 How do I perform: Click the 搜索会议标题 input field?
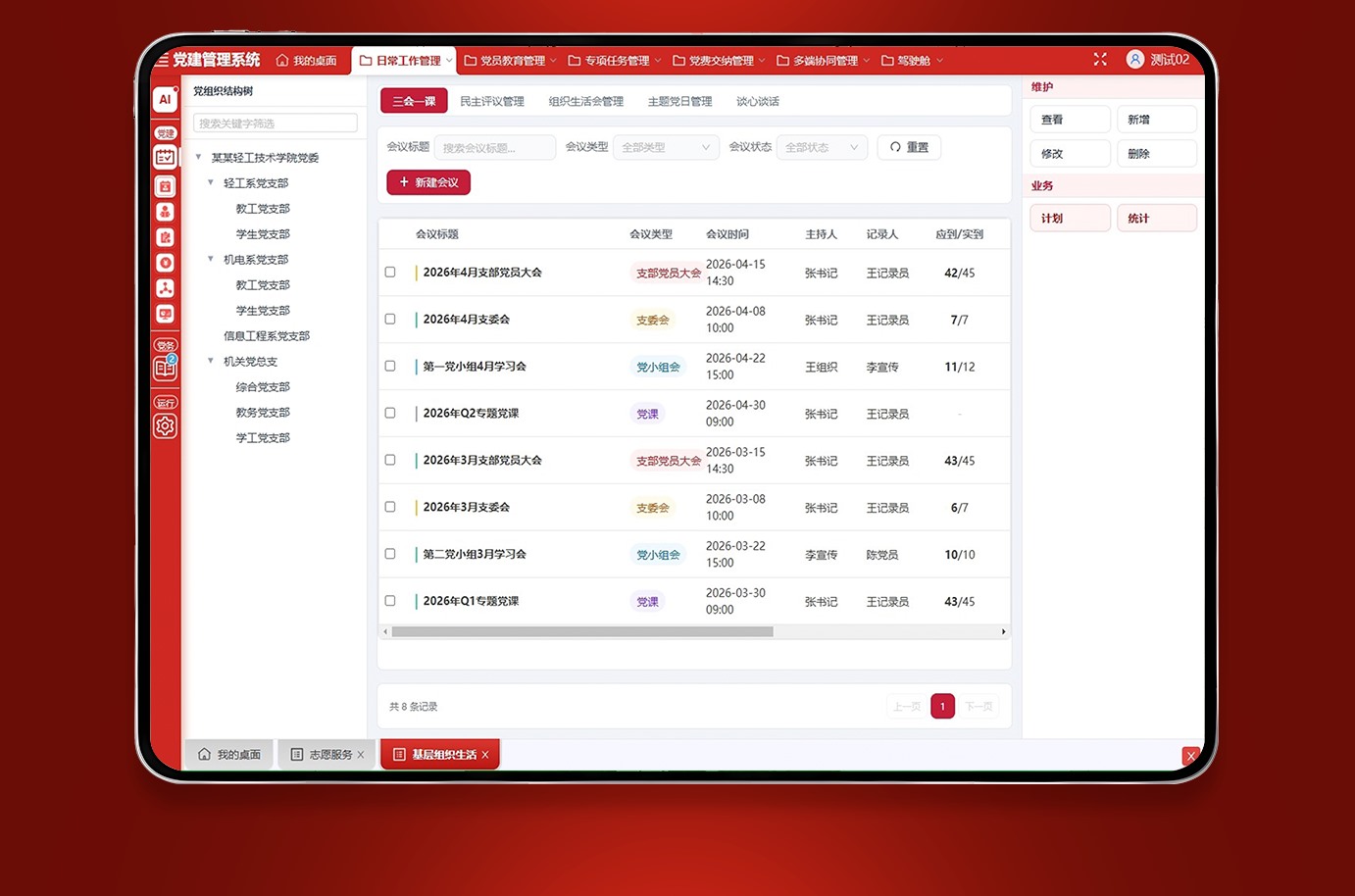[x=495, y=147]
